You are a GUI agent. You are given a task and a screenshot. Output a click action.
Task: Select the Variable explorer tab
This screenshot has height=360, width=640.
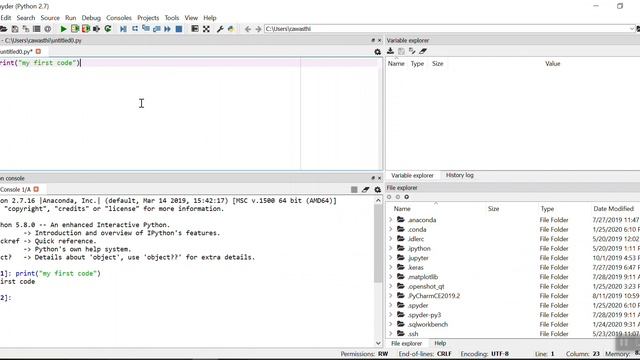click(x=412, y=176)
